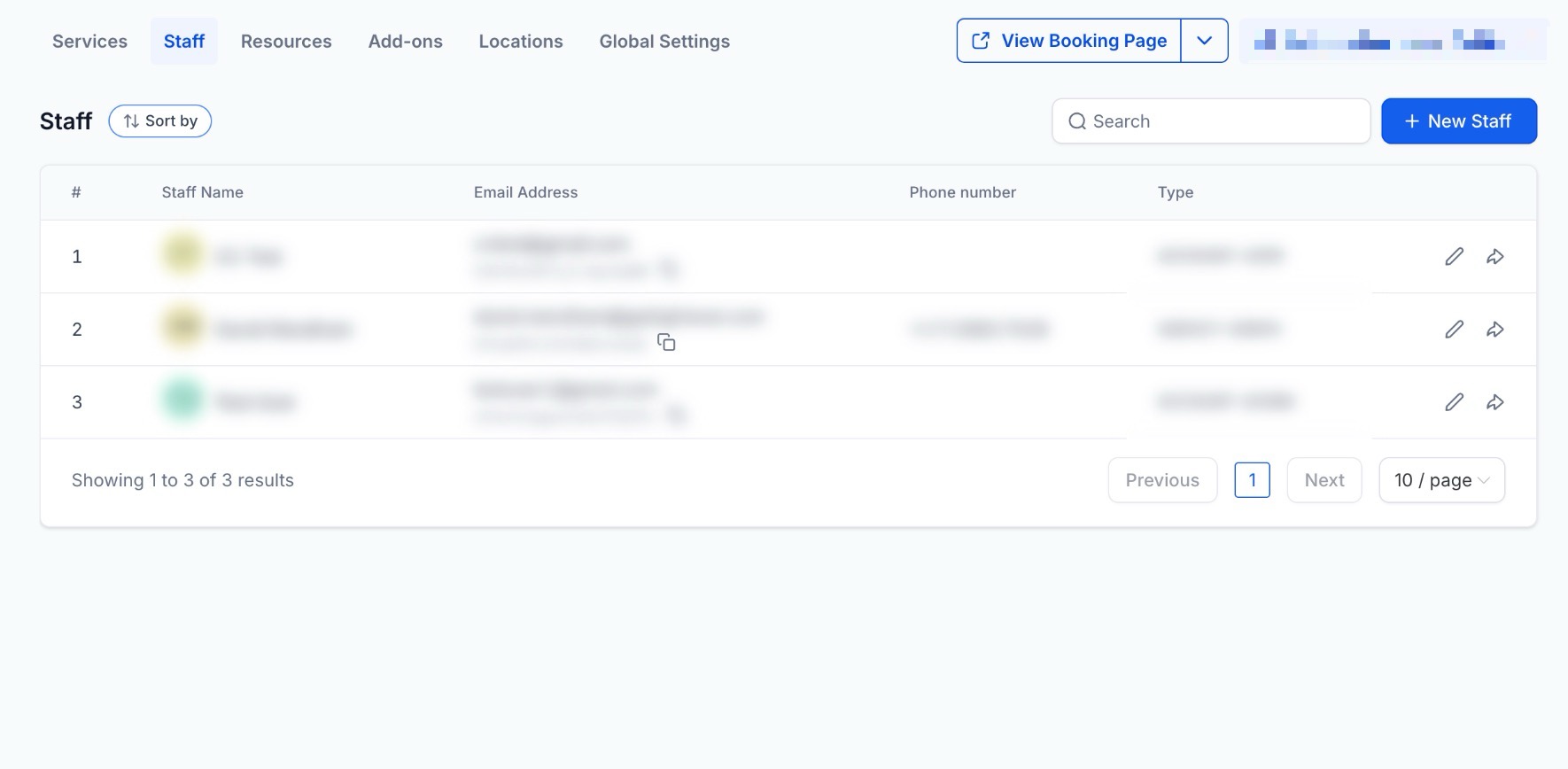Open the 10 / page size selector
This screenshot has height=769, width=1568.
1441,480
